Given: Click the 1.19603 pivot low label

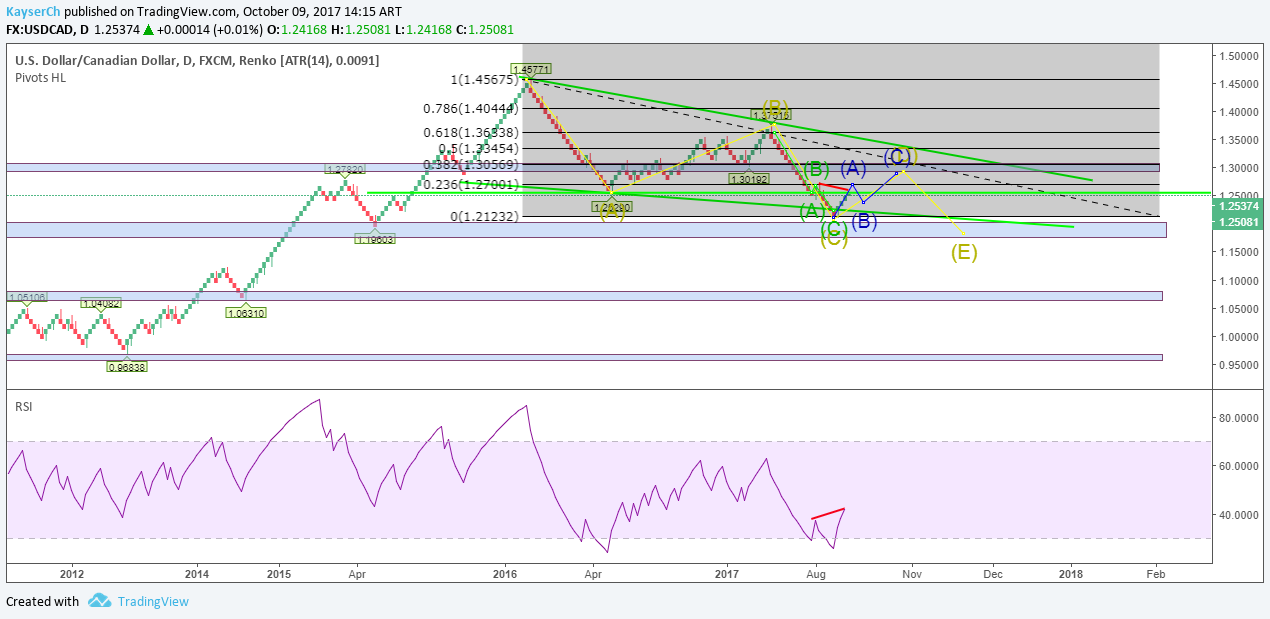Looking at the screenshot, I should point(375,238).
